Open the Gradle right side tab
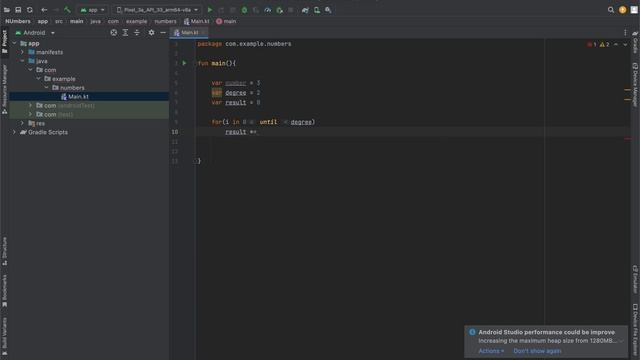Screen dimensions: 640x360 tap(635, 42)
